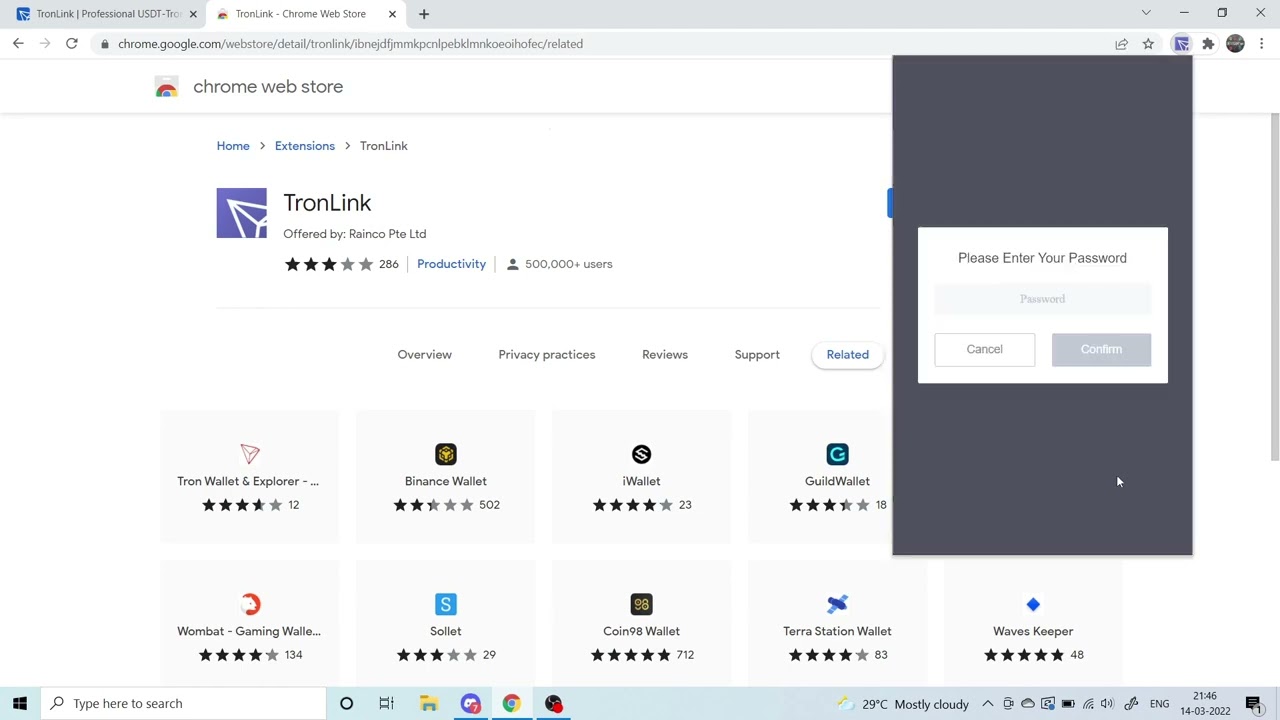The image size is (1280, 720).
Task: Switch the ENG input language indicator
Action: click(x=1160, y=704)
